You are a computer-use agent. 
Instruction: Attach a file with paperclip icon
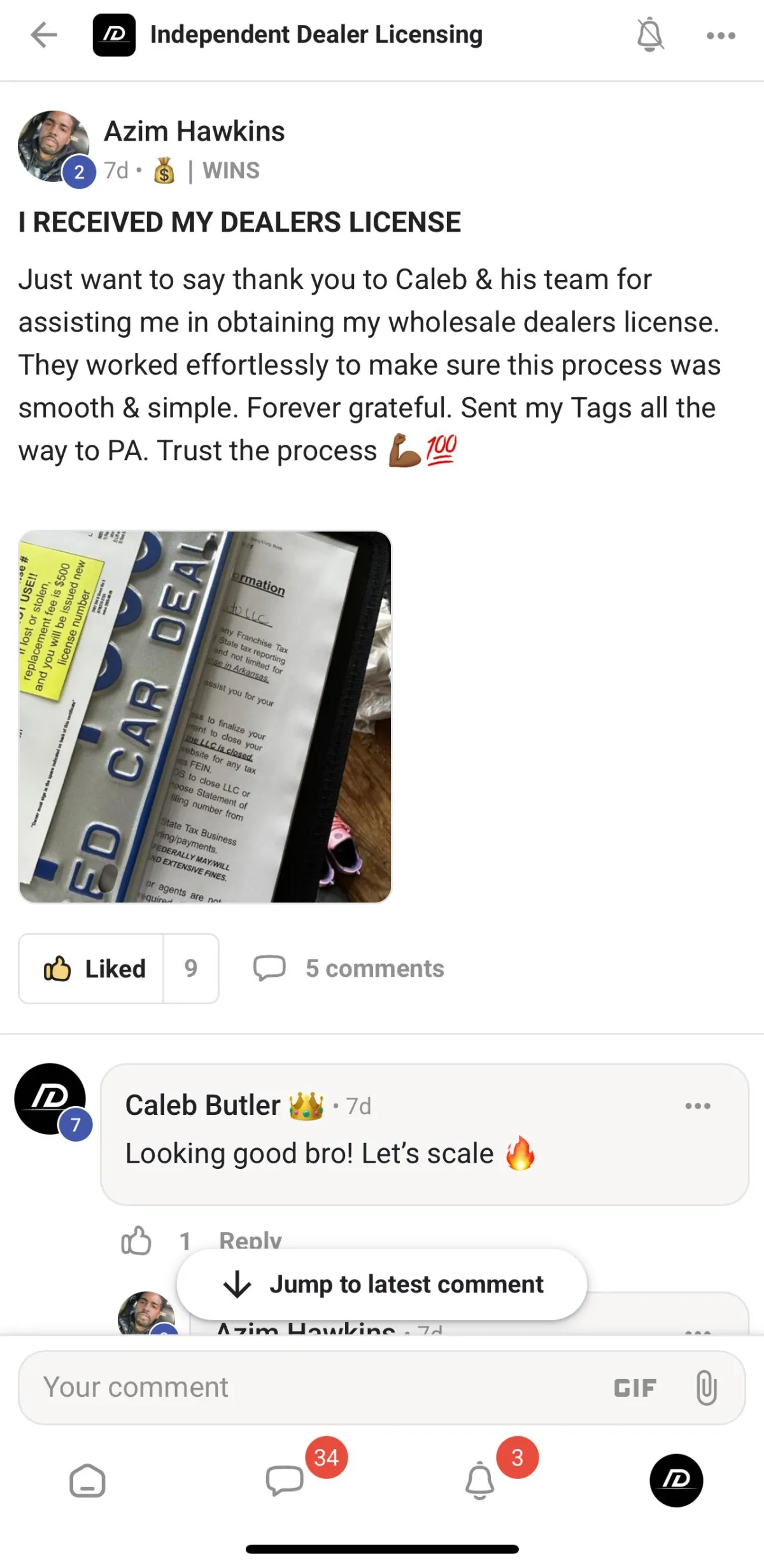(x=707, y=1388)
